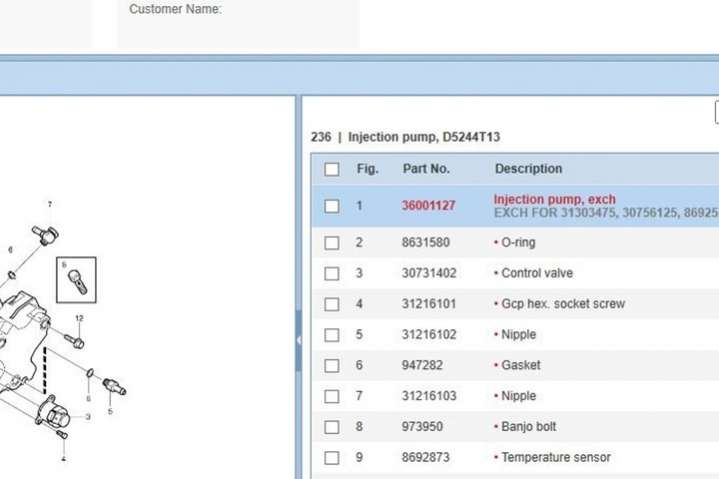Select the Gasket row 947282

(x=520, y=366)
